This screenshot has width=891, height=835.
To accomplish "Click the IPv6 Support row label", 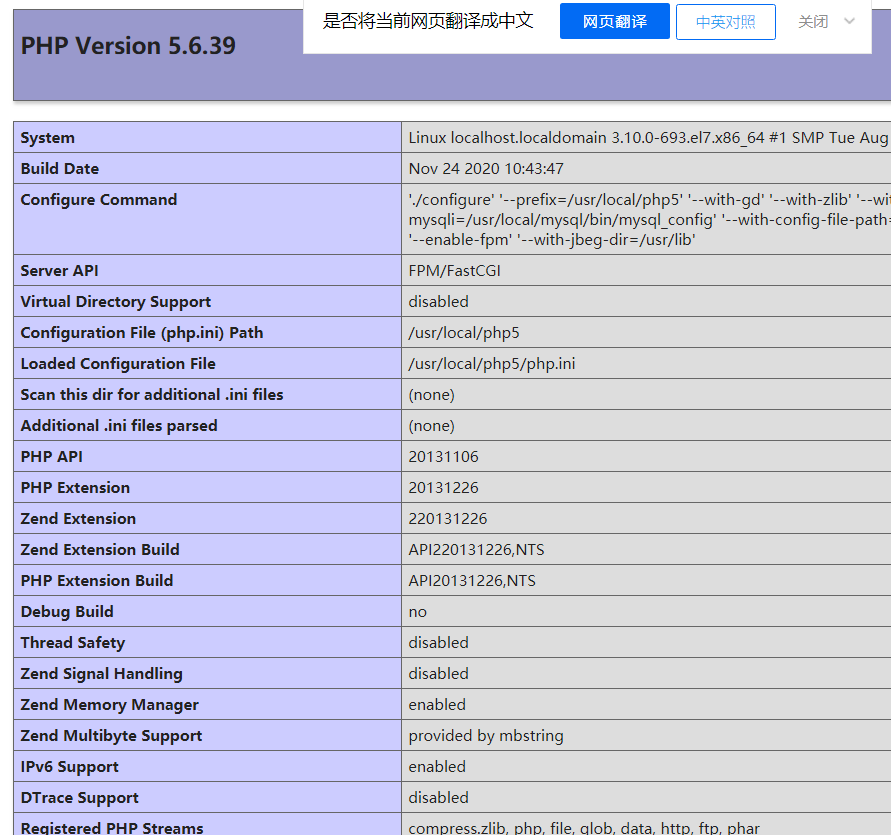I will (69, 767).
